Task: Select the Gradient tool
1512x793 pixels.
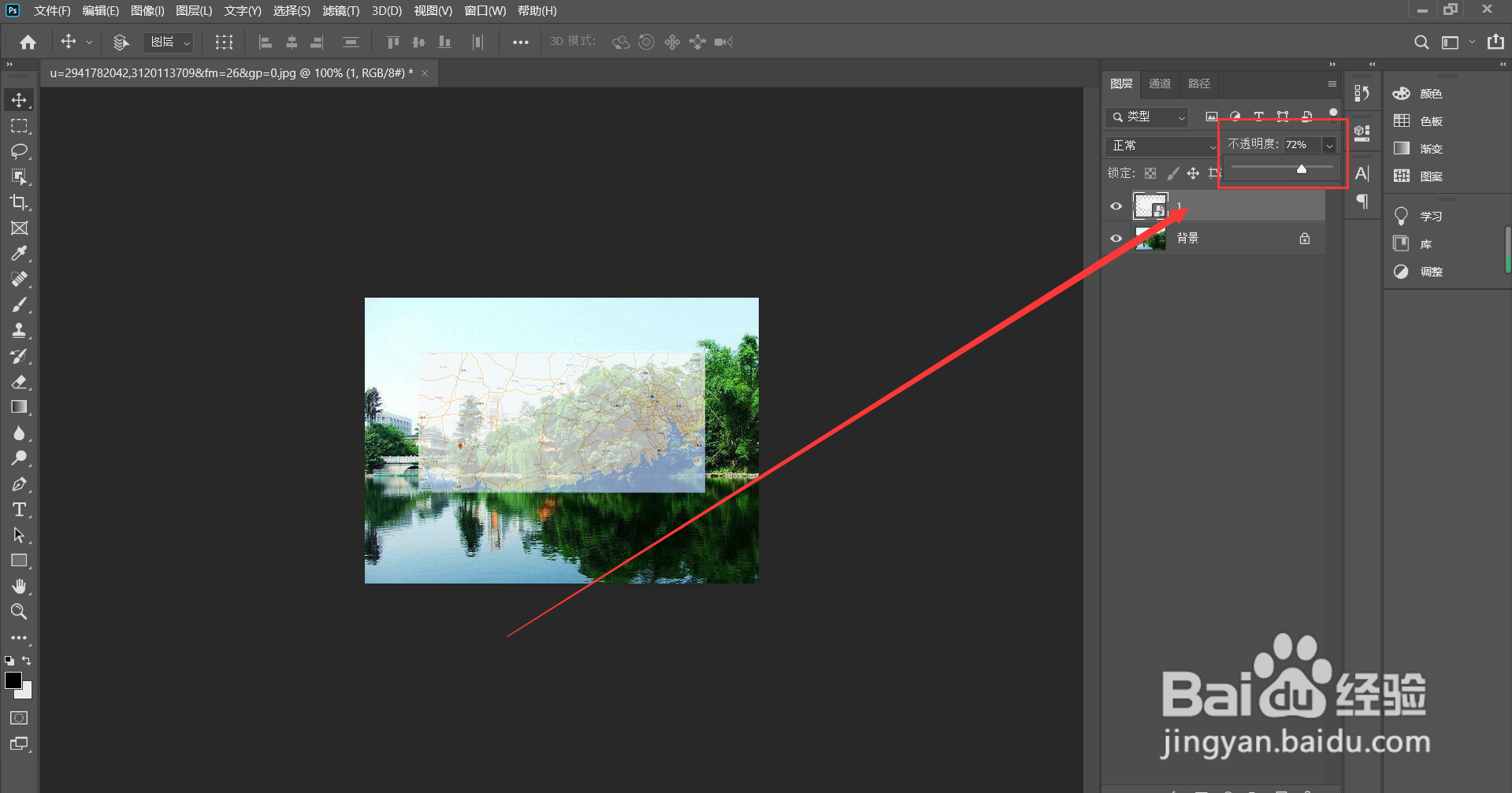Action: pos(19,407)
